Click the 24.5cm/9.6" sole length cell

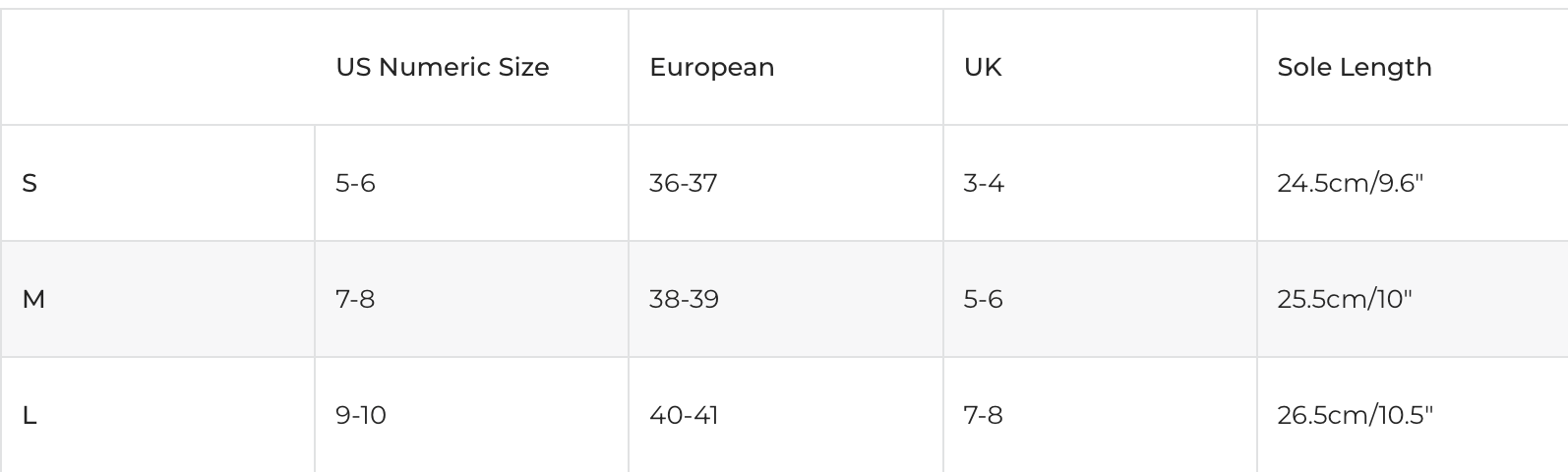1350,183
